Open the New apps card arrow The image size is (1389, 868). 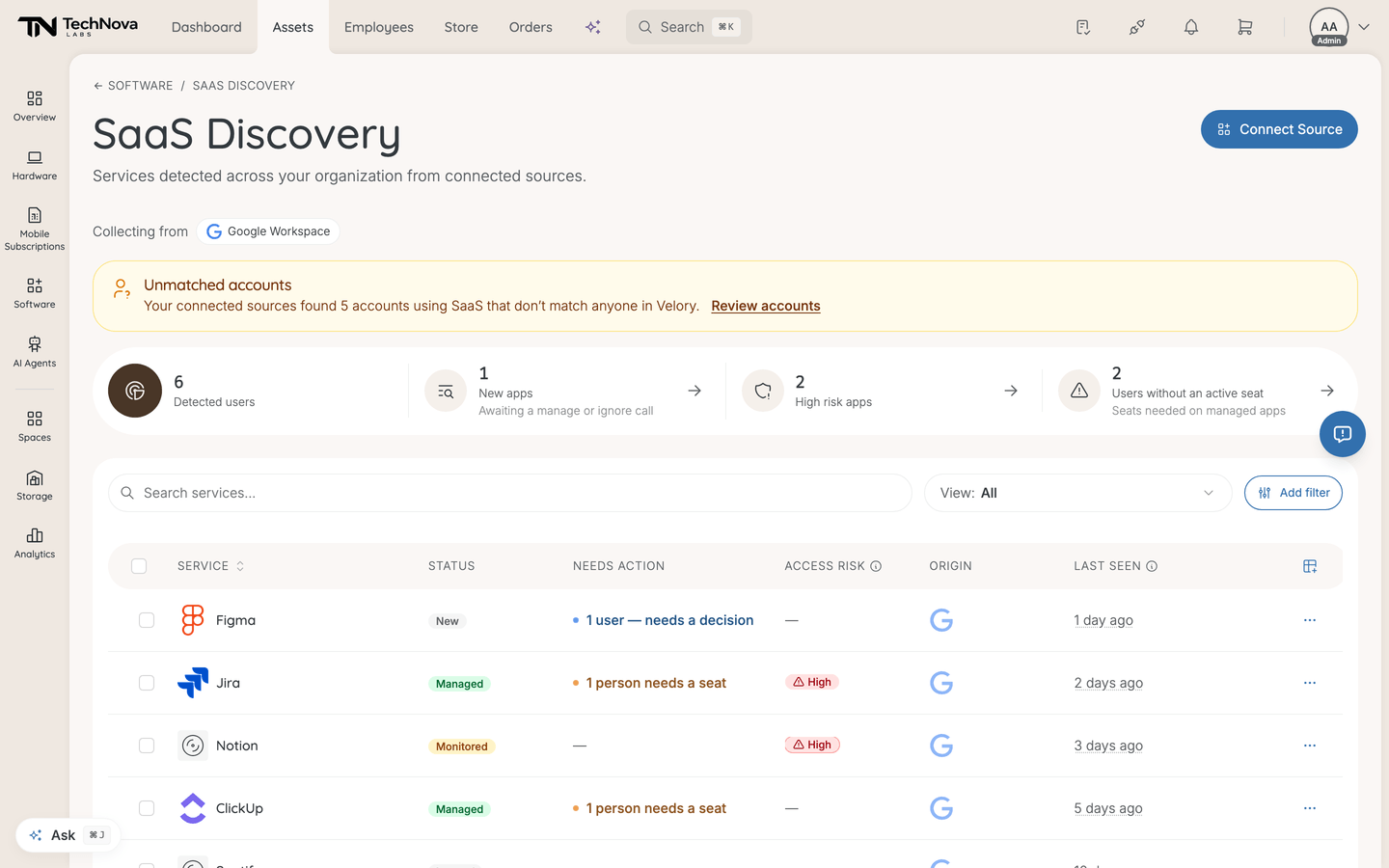[694, 391]
